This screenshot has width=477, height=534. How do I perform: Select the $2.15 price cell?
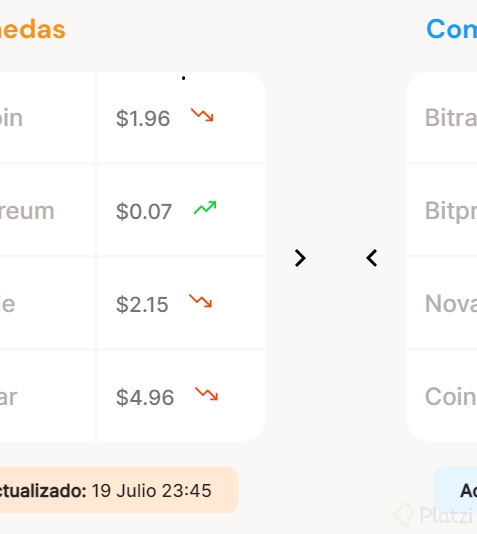[x=181, y=303]
